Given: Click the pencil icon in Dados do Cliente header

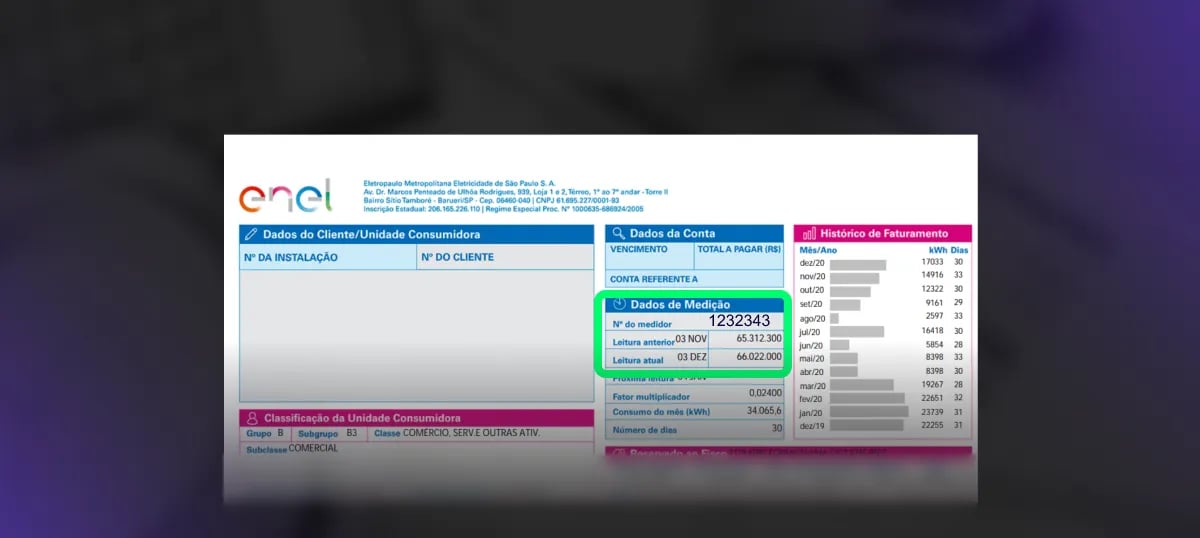Looking at the screenshot, I should 251,234.
